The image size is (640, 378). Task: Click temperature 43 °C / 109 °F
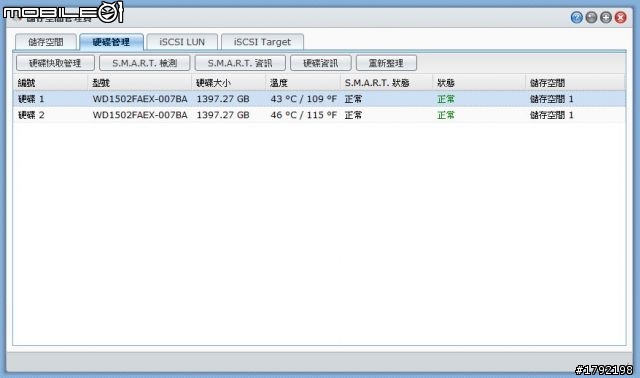pyautogui.click(x=304, y=99)
